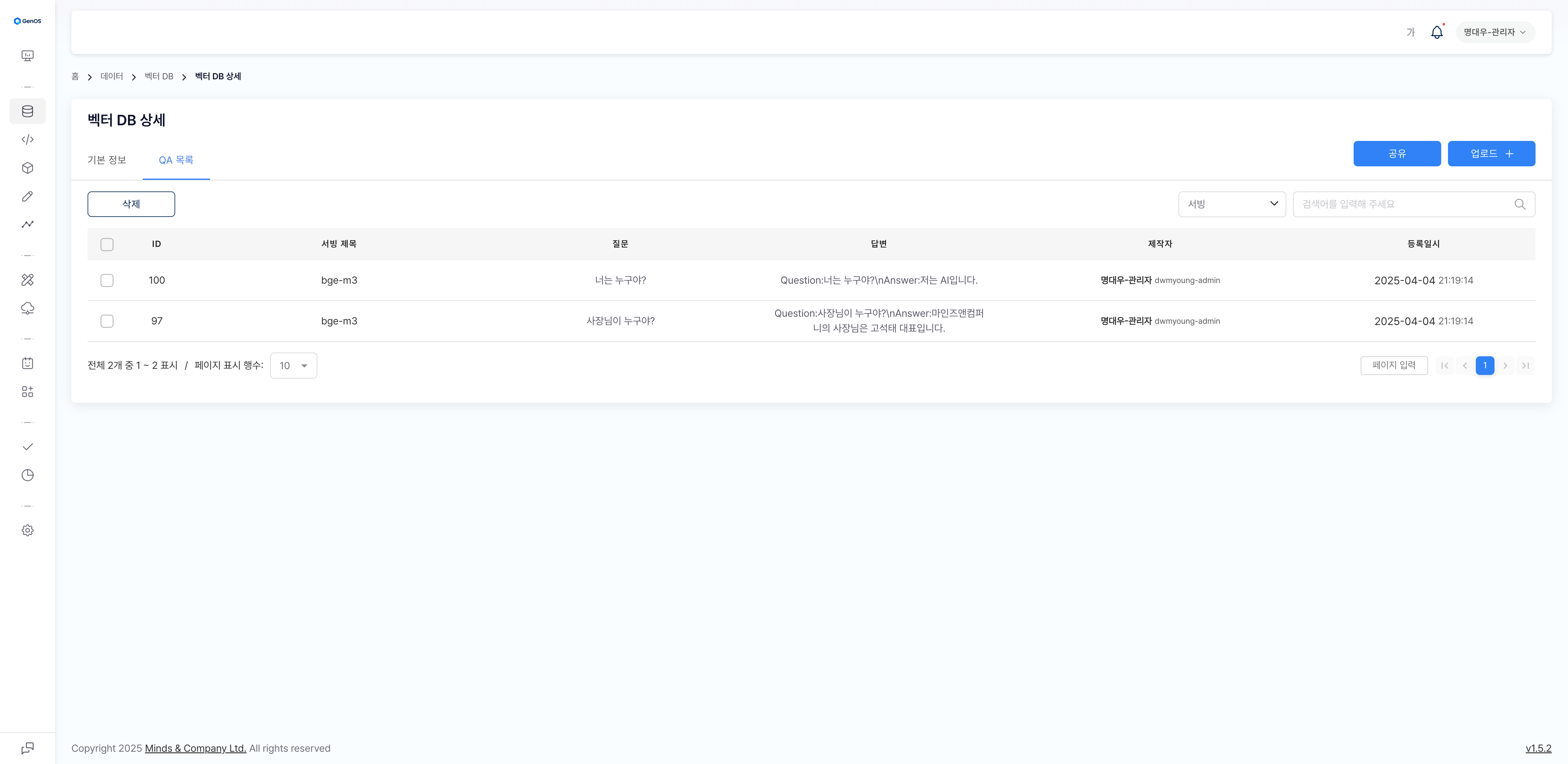Check the select-all header checkbox

[x=107, y=245]
